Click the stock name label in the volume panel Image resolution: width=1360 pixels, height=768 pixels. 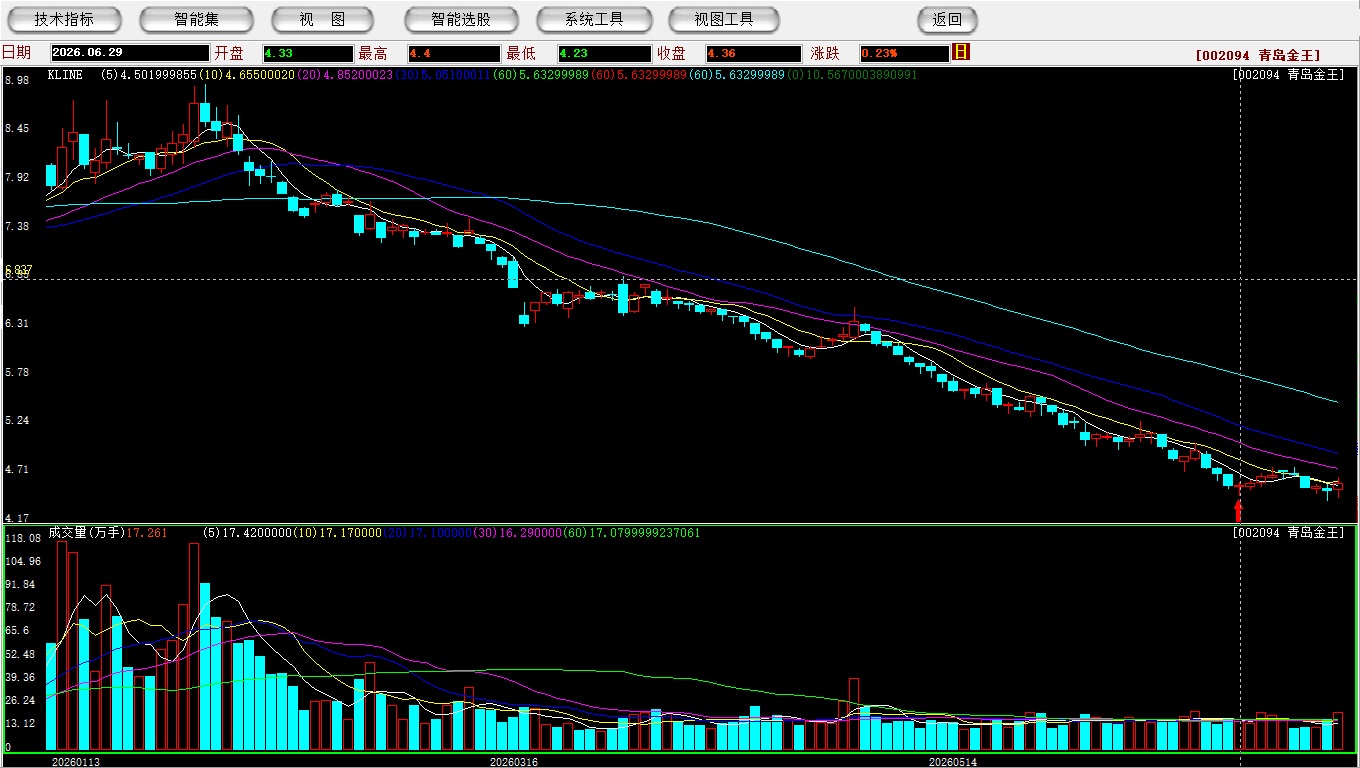(1290, 533)
